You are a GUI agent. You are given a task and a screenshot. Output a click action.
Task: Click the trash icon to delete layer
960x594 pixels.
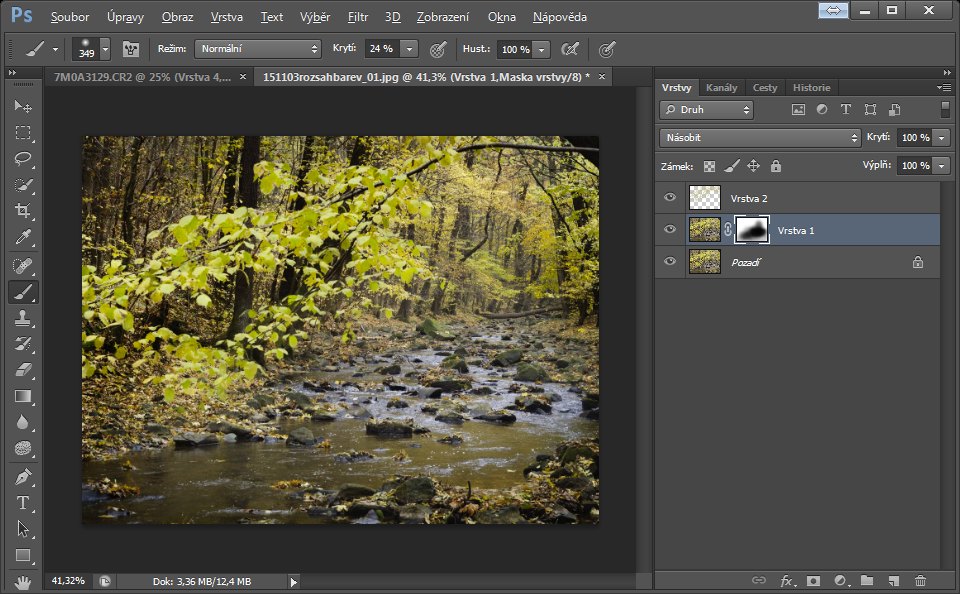click(920, 580)
